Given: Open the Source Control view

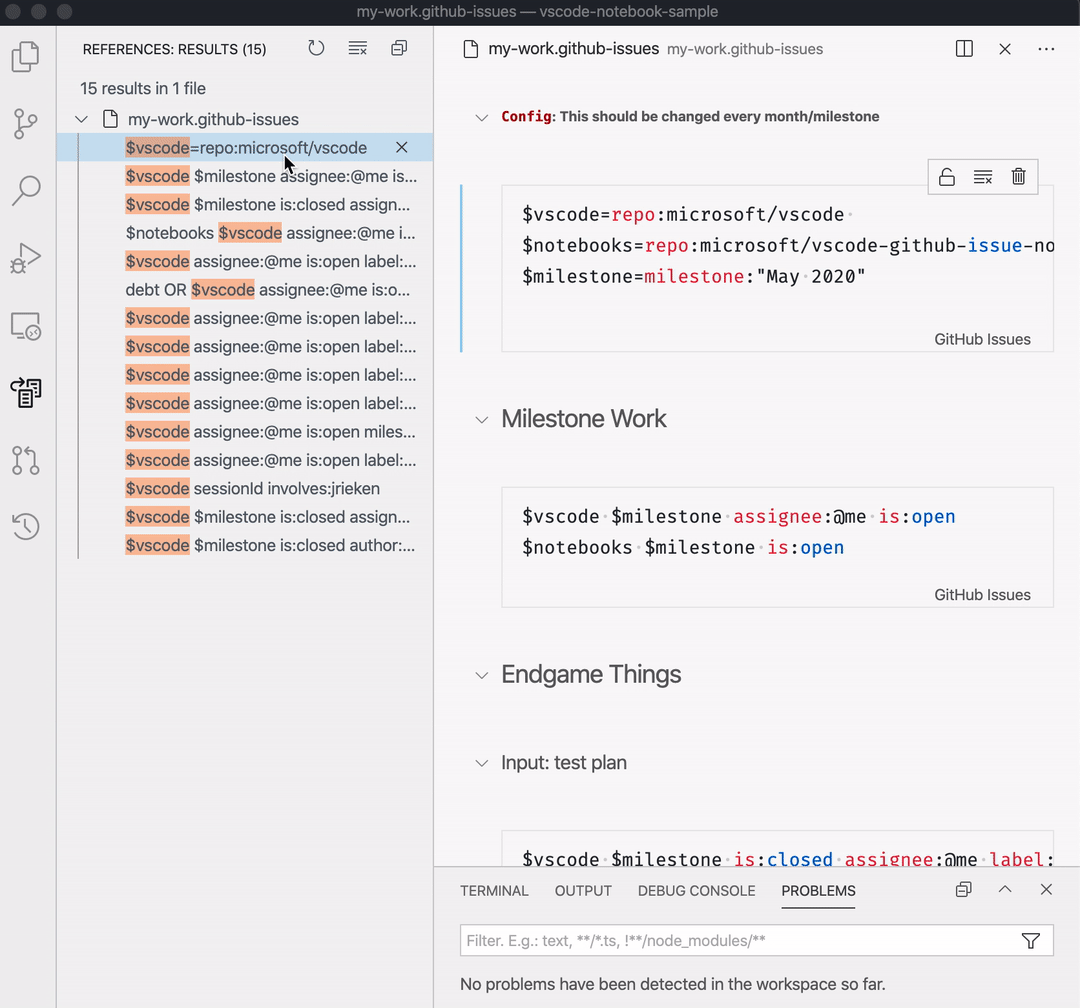Looking at the screenshot, I should [26, 124].
